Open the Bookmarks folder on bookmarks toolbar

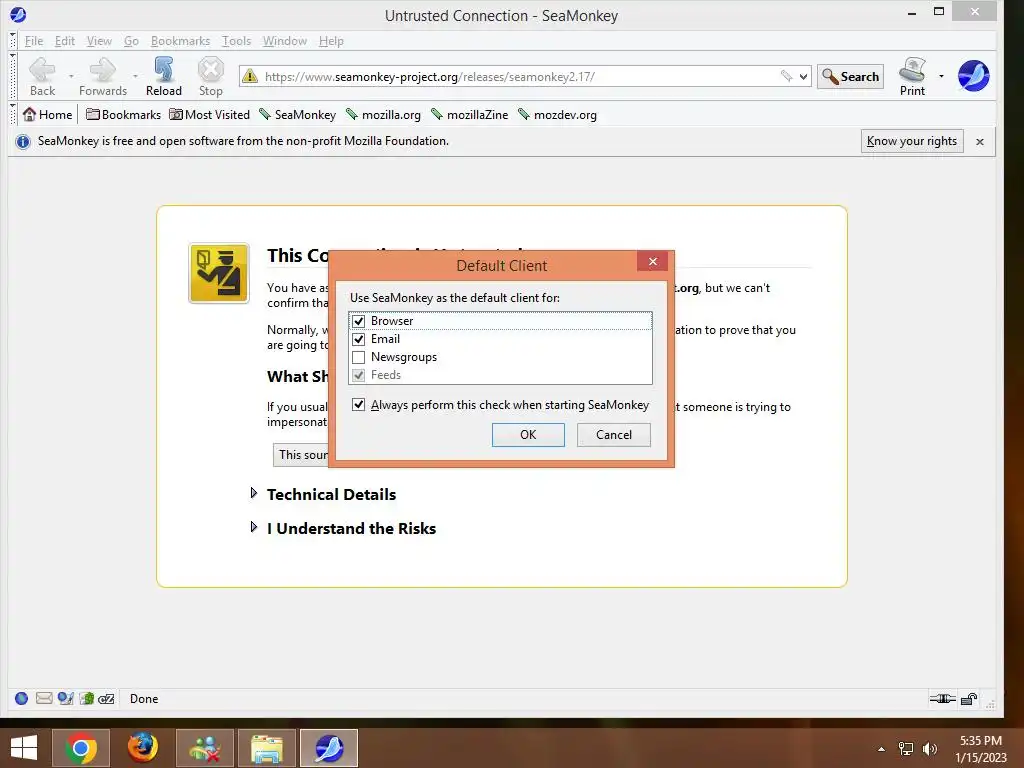pyautogui.click(x=123, y=115)
